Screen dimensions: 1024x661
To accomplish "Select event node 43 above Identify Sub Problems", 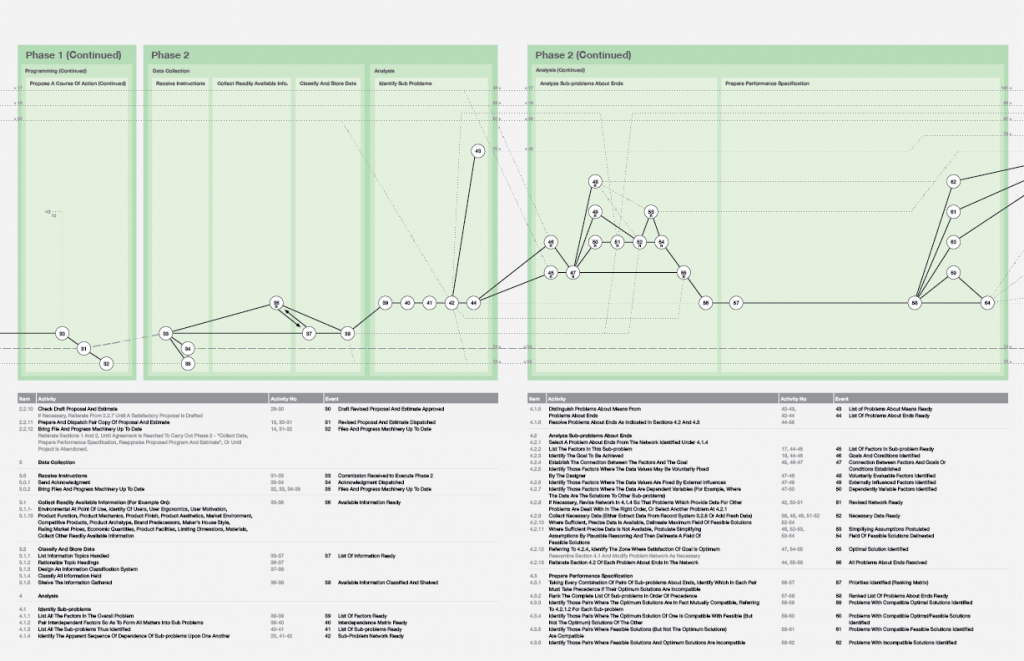I will 477,151.
